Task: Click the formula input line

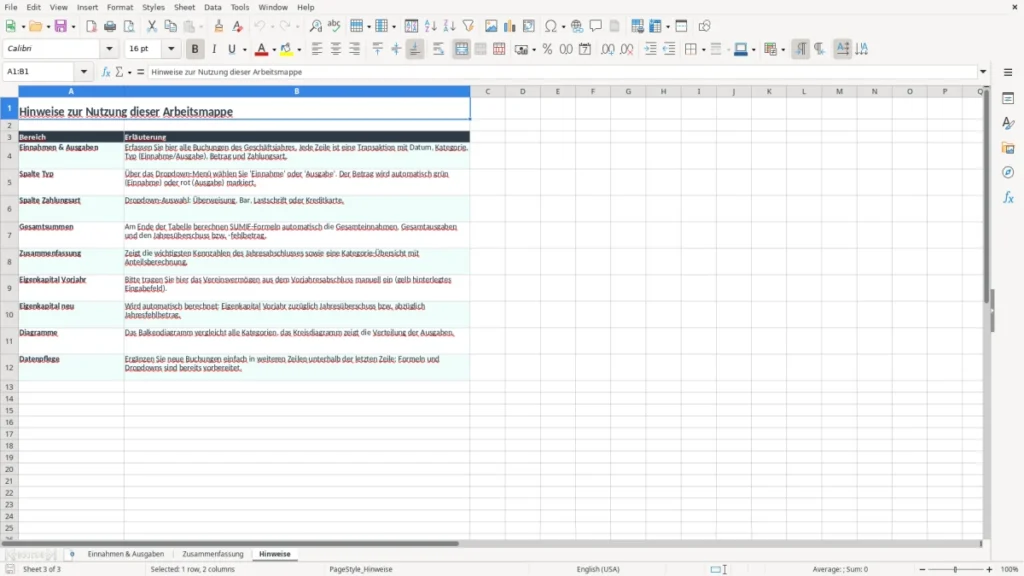Action: point(562,72)
